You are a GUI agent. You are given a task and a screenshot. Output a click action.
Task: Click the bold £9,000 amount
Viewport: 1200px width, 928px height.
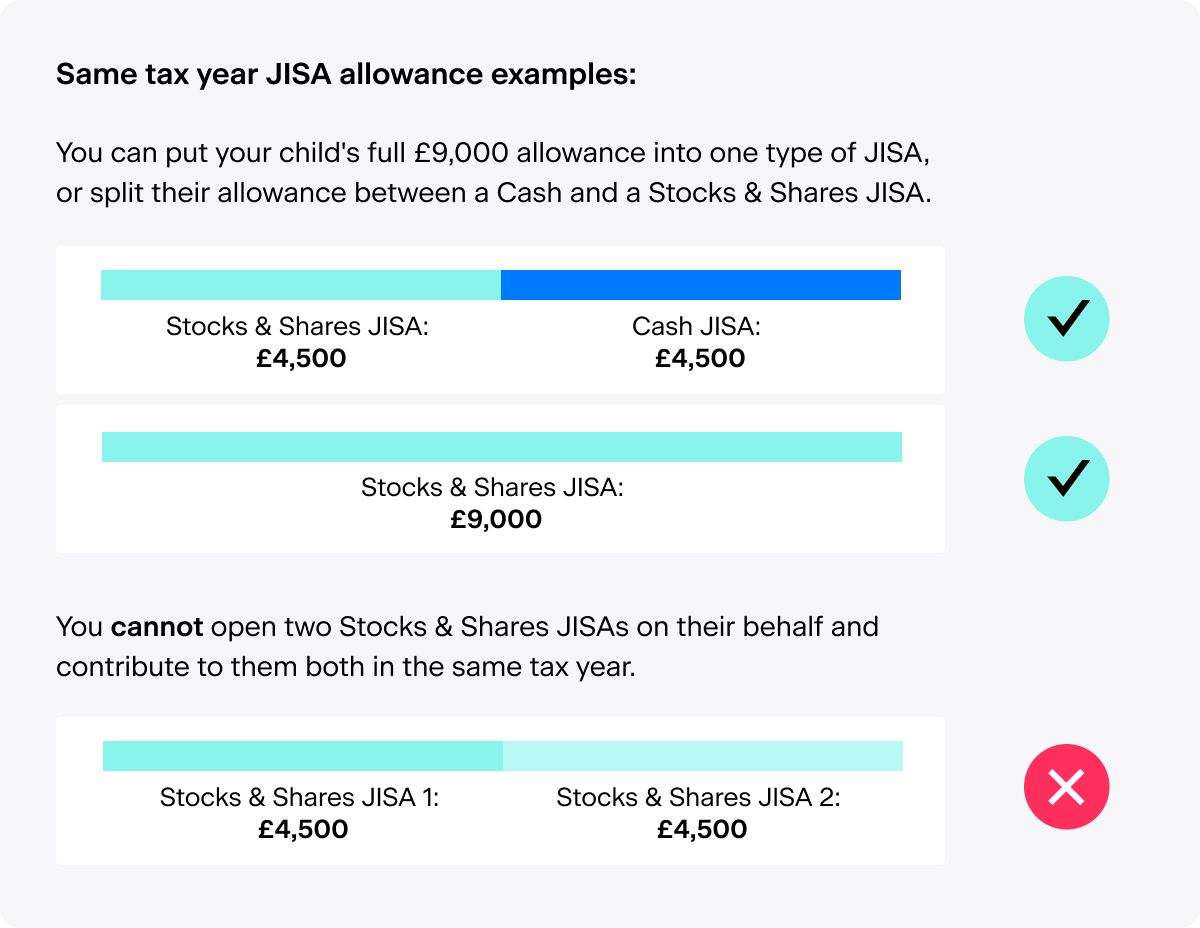click(x=495, y=519)
